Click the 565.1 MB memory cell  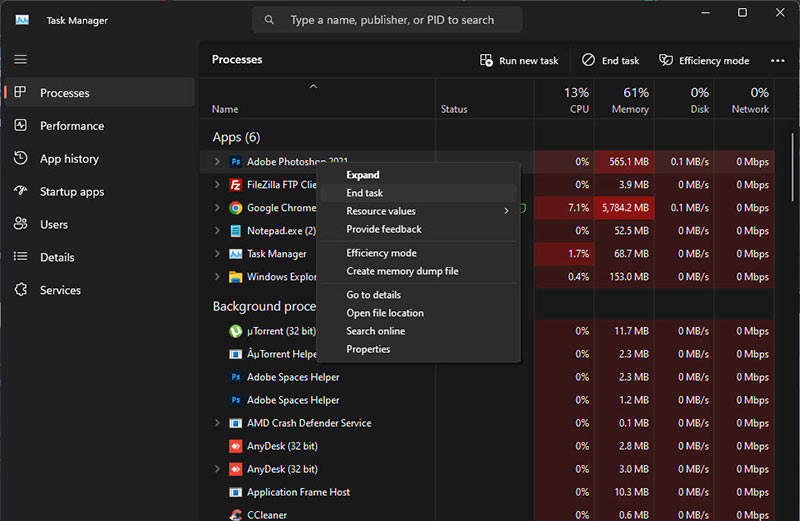coord(624,162)
